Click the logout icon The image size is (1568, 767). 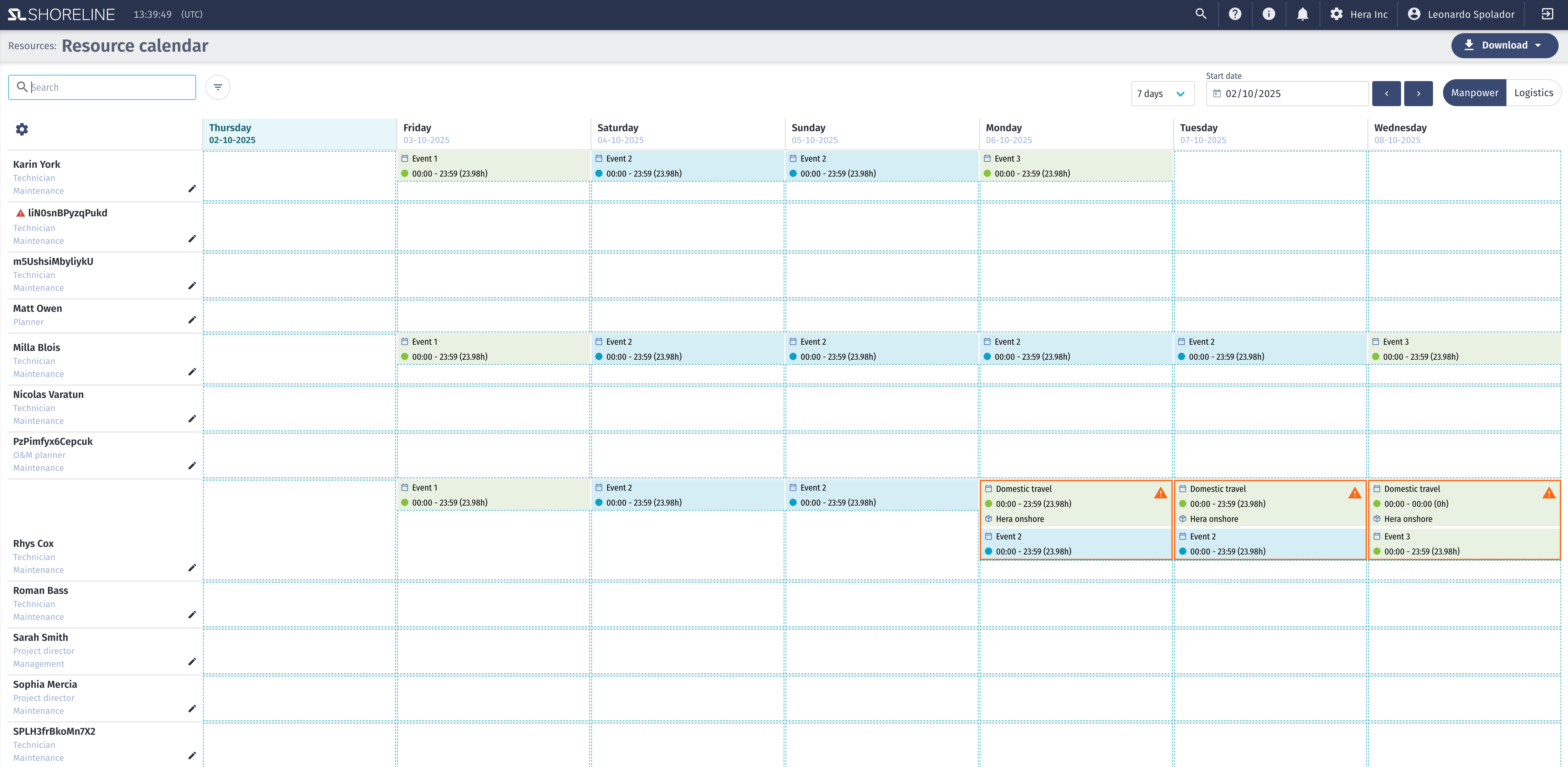[1547, 14]
